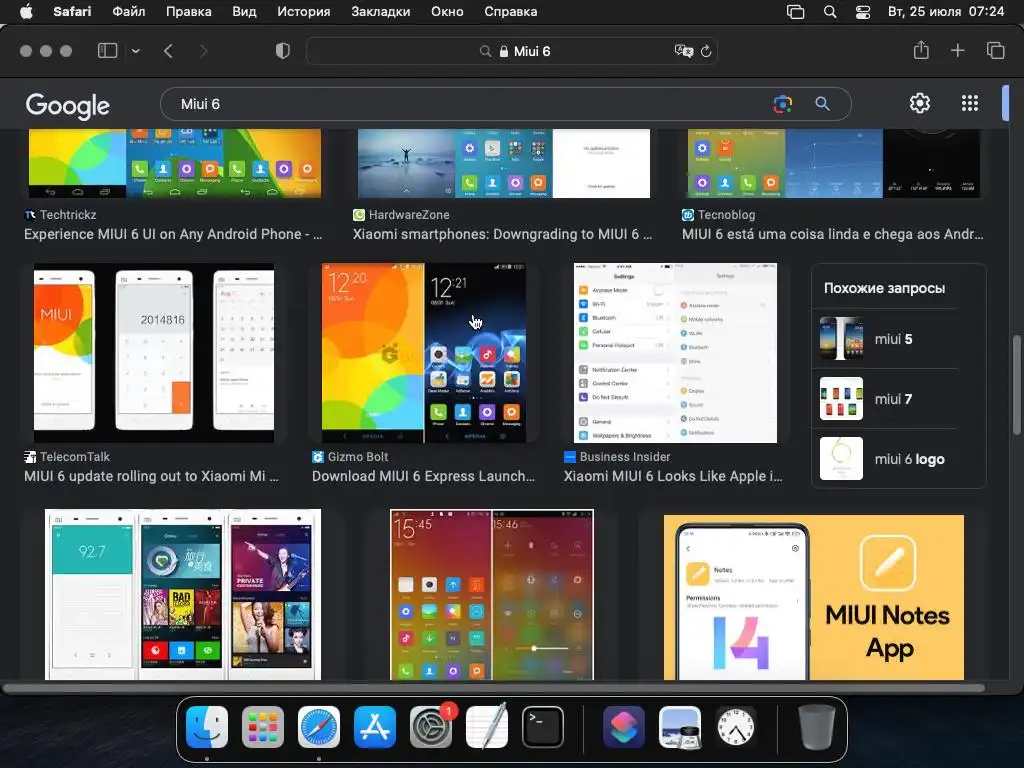Open the privacy shield report icon
Viewport: 1024px width, 768px height.
pyautogui.click(x=283, y=51)
